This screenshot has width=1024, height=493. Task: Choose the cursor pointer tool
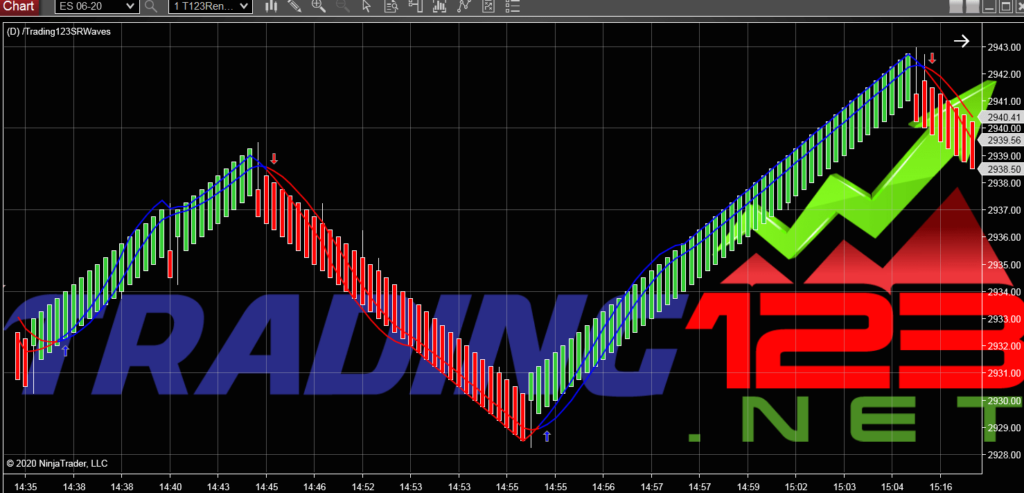point(366,7)
